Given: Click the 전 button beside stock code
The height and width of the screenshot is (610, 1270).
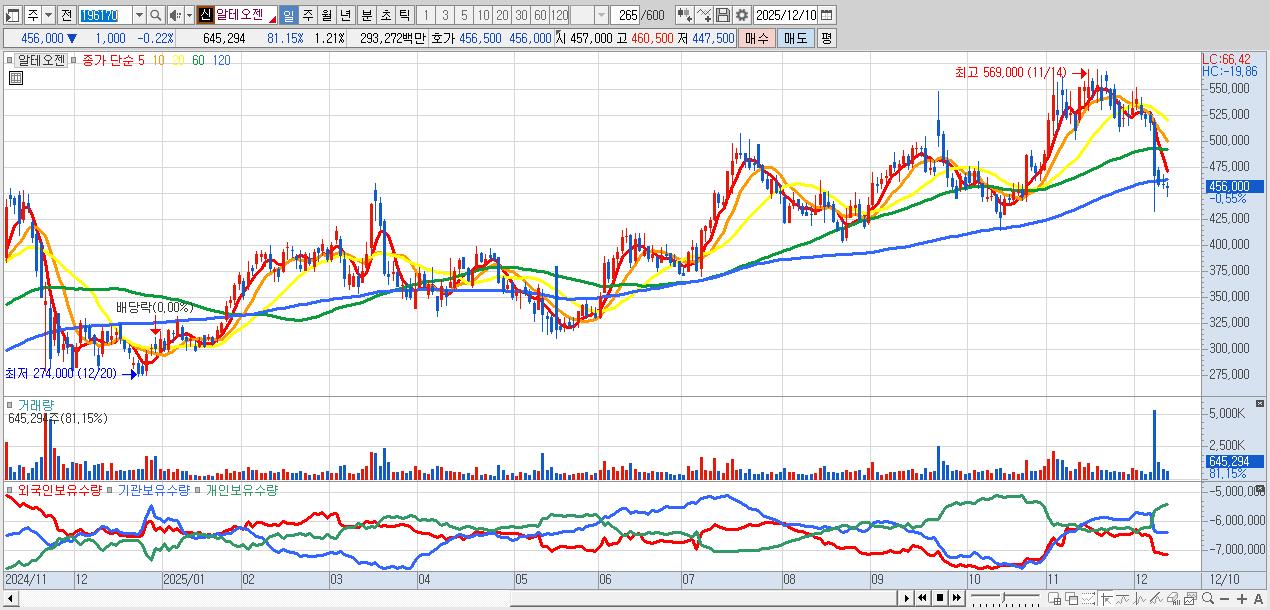Looking at the screenshot, I should pos(66,16).
